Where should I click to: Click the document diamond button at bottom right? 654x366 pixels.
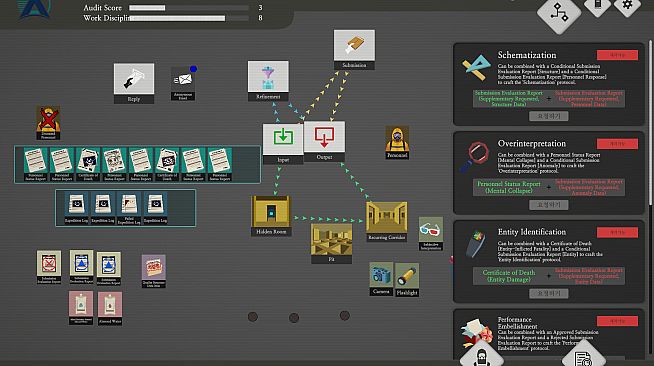pyautogui.click(x=584, y=354)
